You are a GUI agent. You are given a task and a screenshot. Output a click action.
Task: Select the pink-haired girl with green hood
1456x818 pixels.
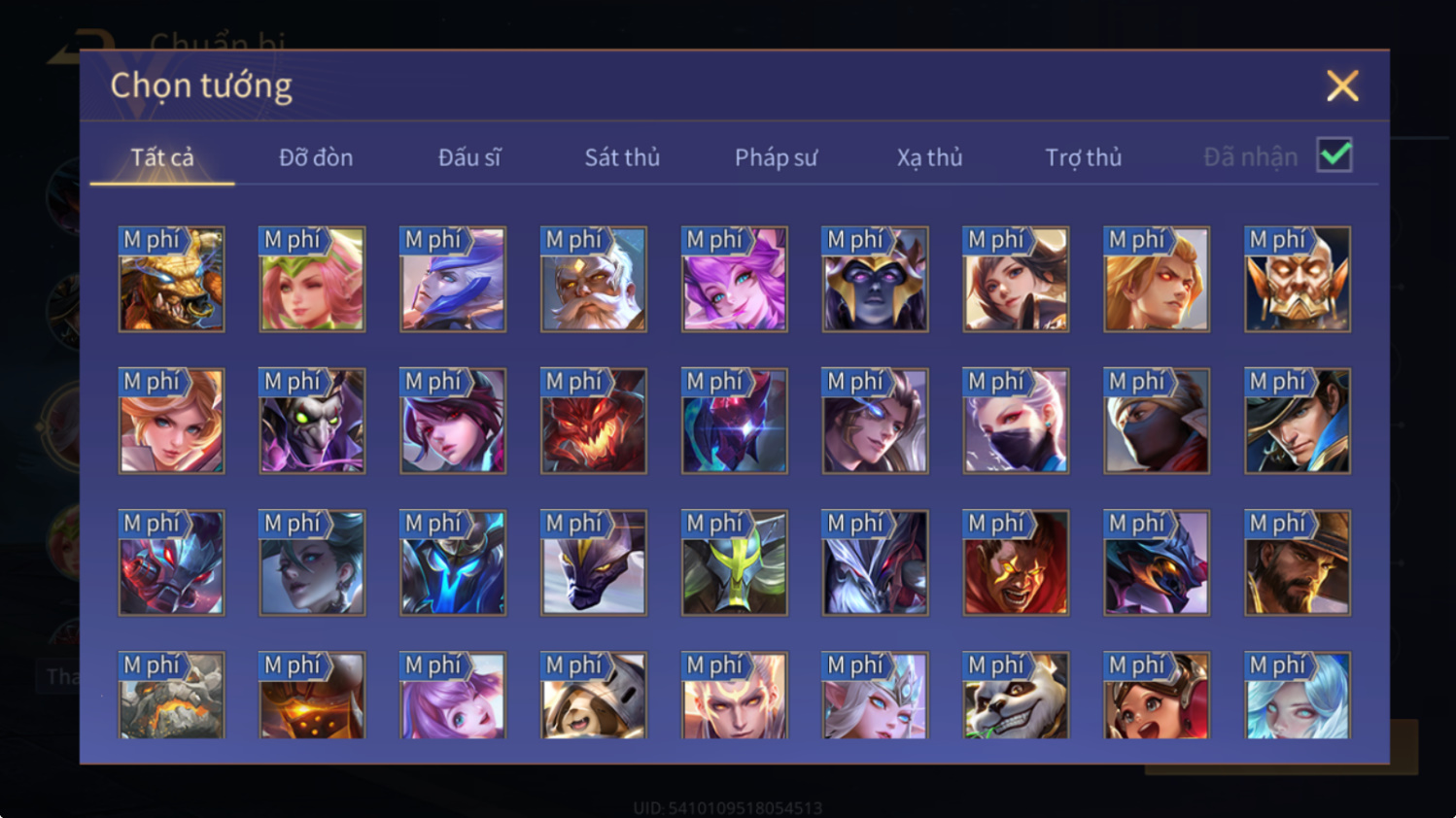(x=312, y=279)
